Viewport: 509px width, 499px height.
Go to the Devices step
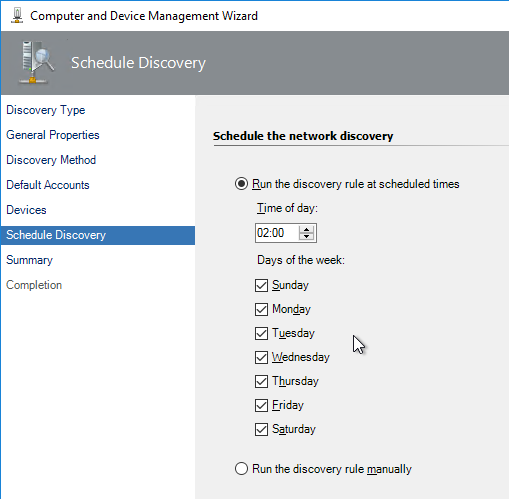[x=26, y=210]
